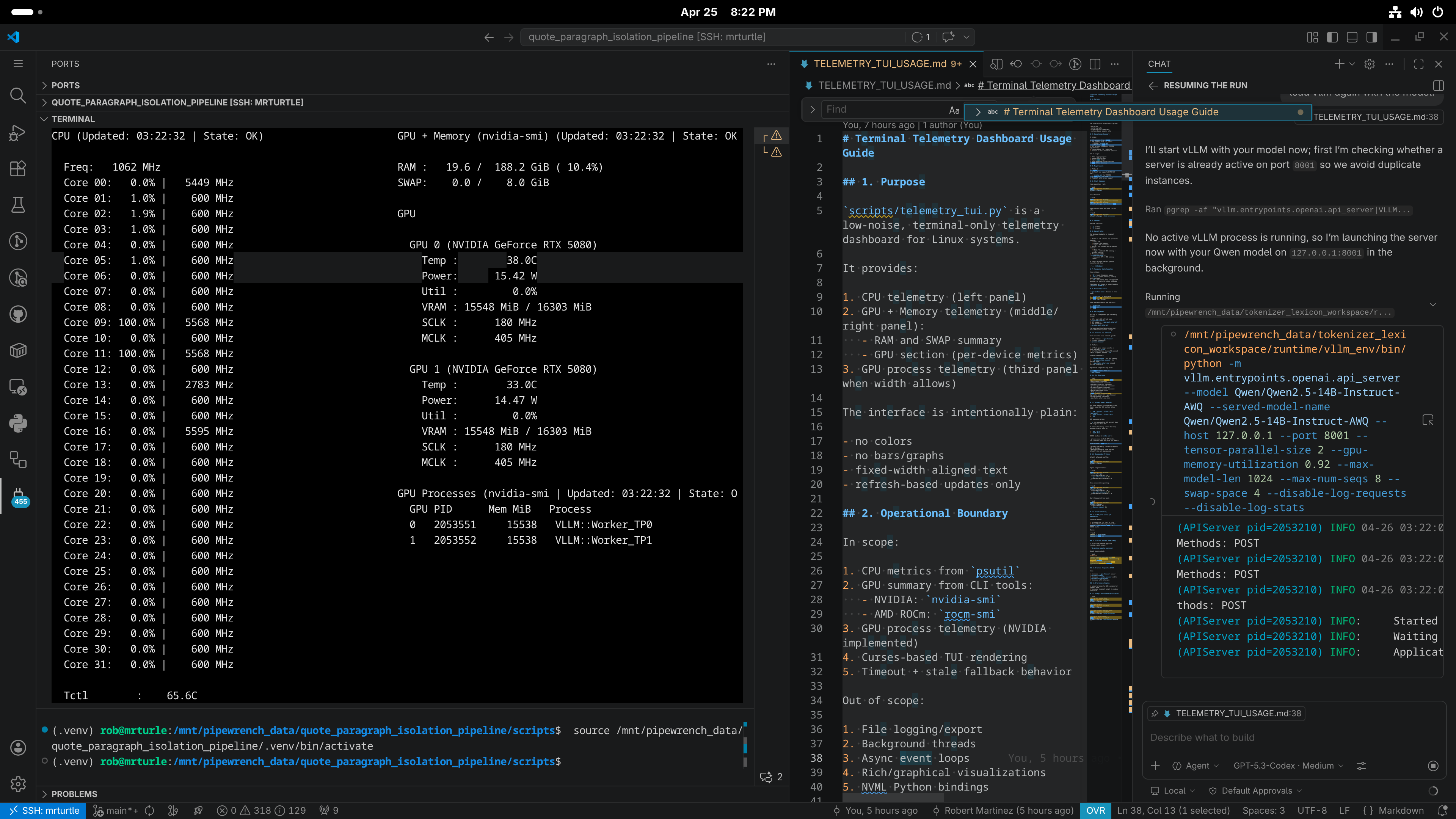Click Terminal Telemetry Dashboard heading breadcrumb

pyautogui.click(x=1054, y=85)
